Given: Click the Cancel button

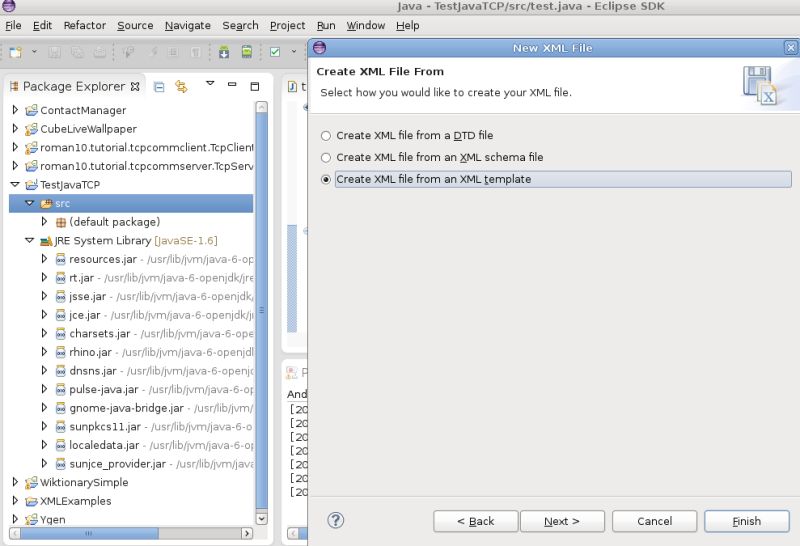Looking at the screenshot, I should pyautogui.click(x=655, y=521).
